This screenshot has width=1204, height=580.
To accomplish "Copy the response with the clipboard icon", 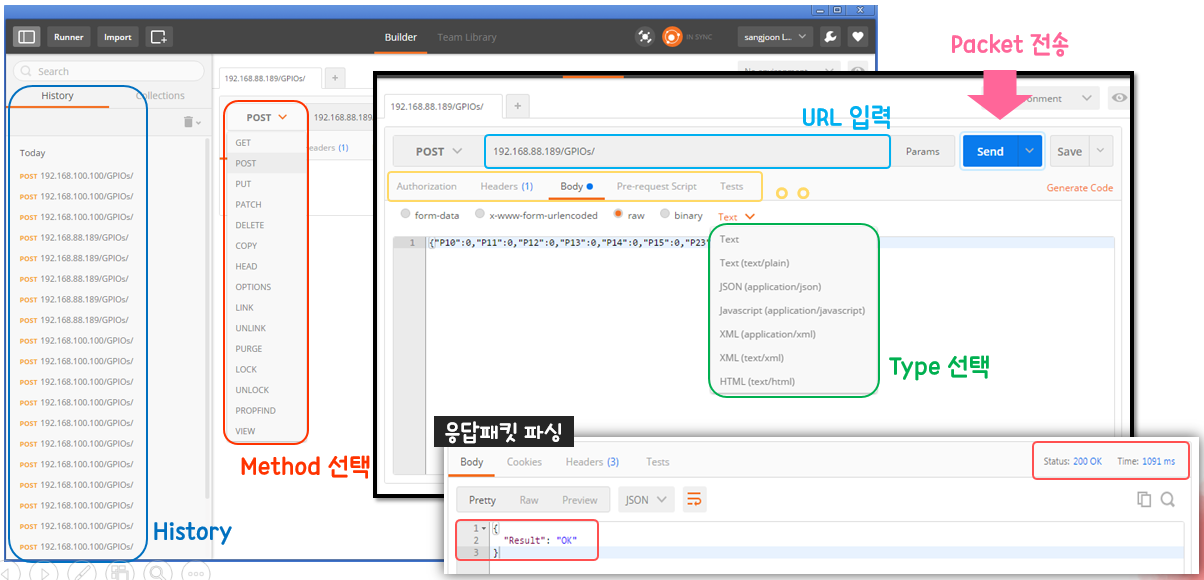I will (x=1144, y=499).
